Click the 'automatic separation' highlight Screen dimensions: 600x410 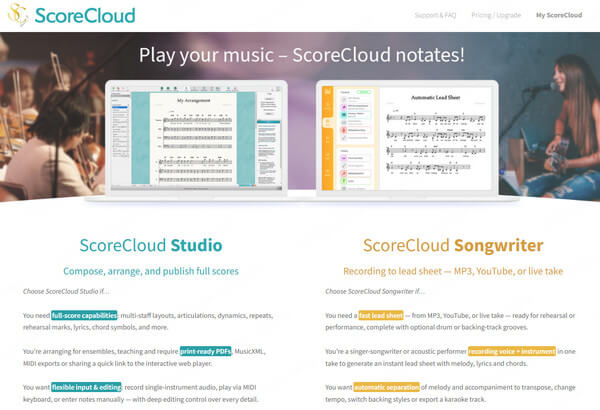point(386,387)
